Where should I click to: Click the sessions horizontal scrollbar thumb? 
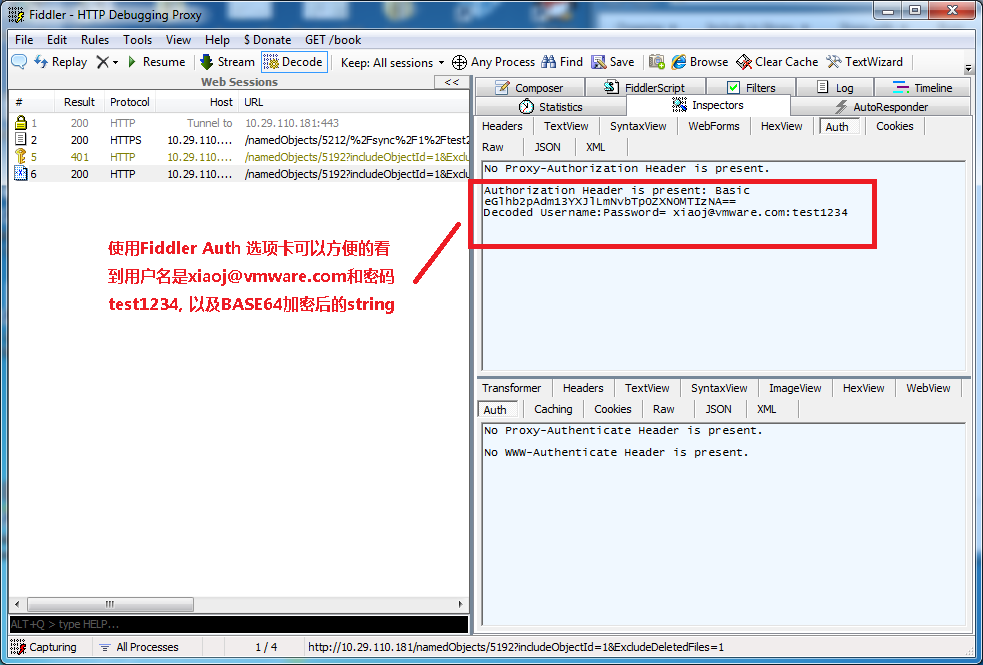110,604
